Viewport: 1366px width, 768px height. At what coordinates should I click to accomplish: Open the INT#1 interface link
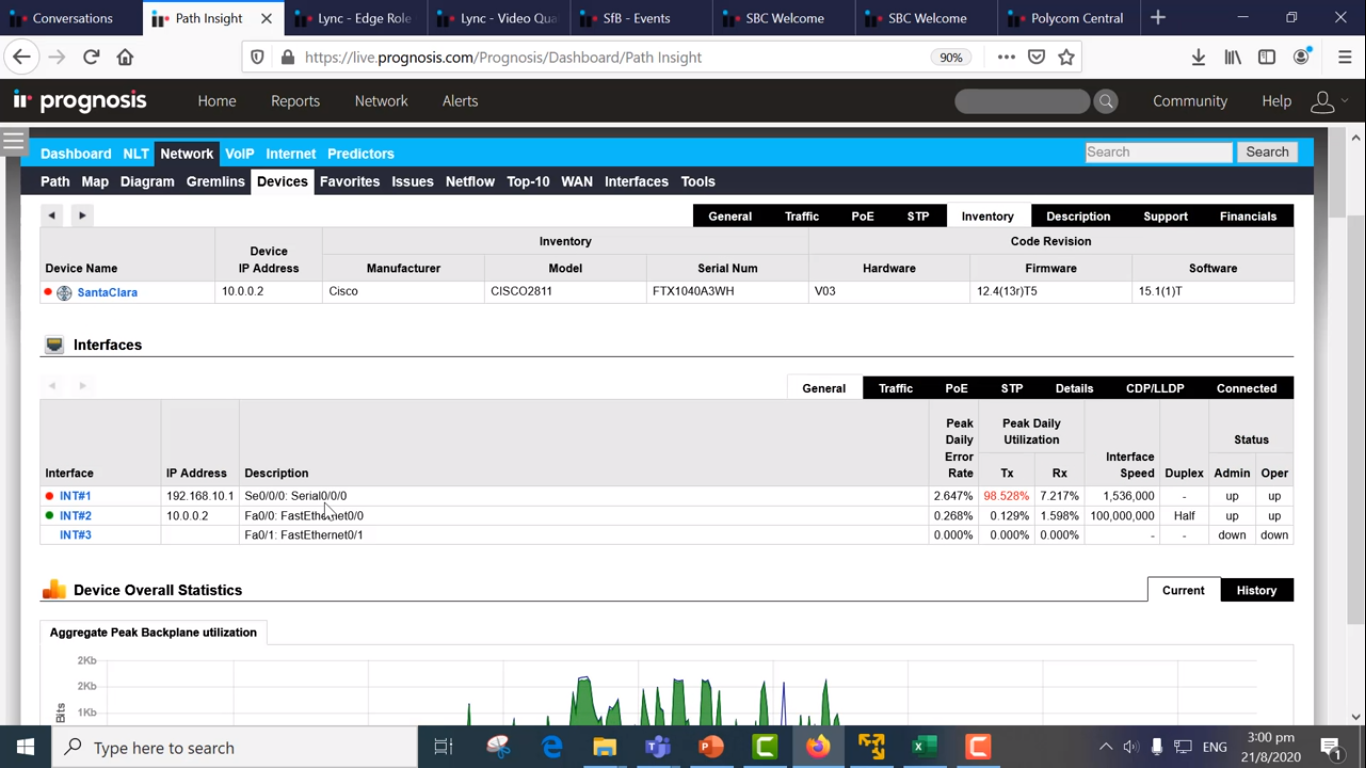coord(75,496)
